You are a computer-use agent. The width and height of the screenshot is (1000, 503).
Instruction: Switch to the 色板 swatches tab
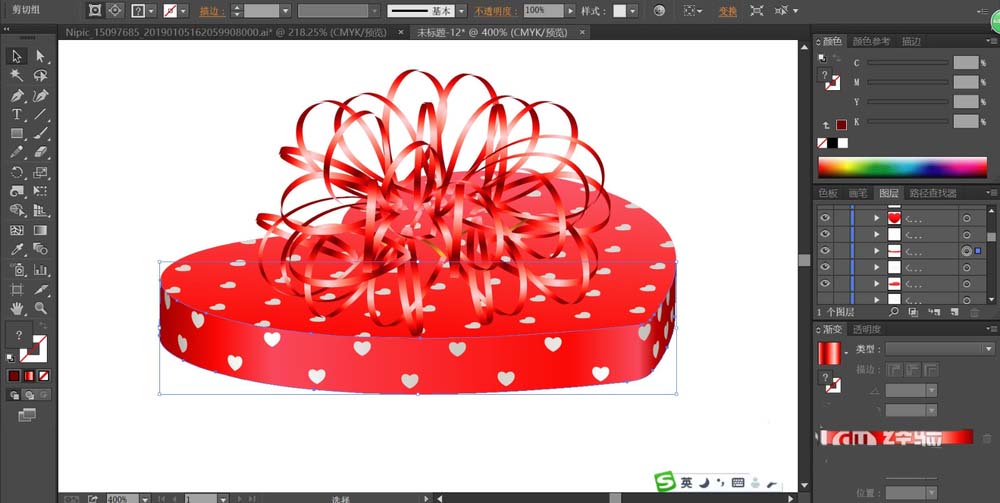click(x=828, y=193)
